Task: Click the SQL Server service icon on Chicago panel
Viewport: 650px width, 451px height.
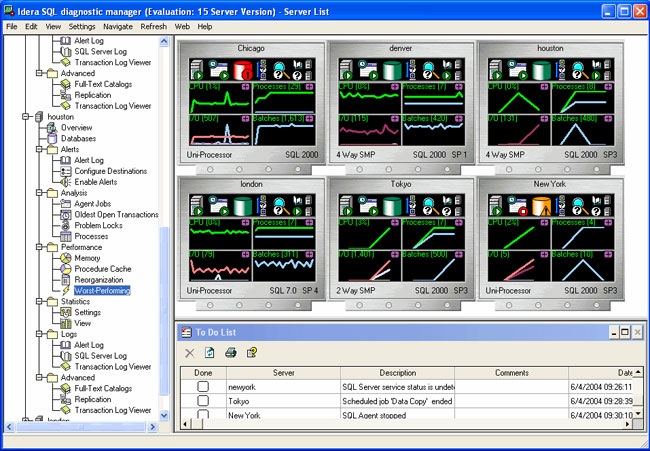Action: (x=198, y=70)
